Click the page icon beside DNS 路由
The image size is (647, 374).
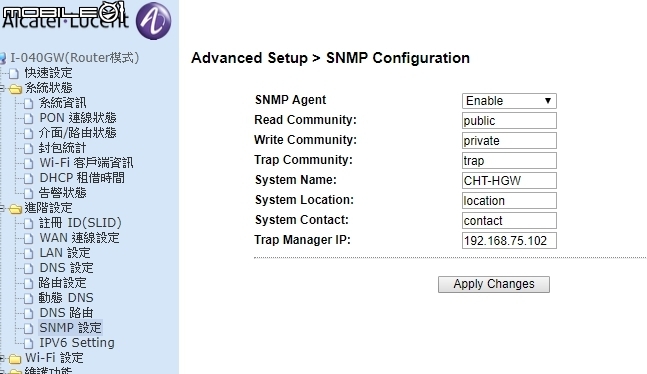point(28,313)
